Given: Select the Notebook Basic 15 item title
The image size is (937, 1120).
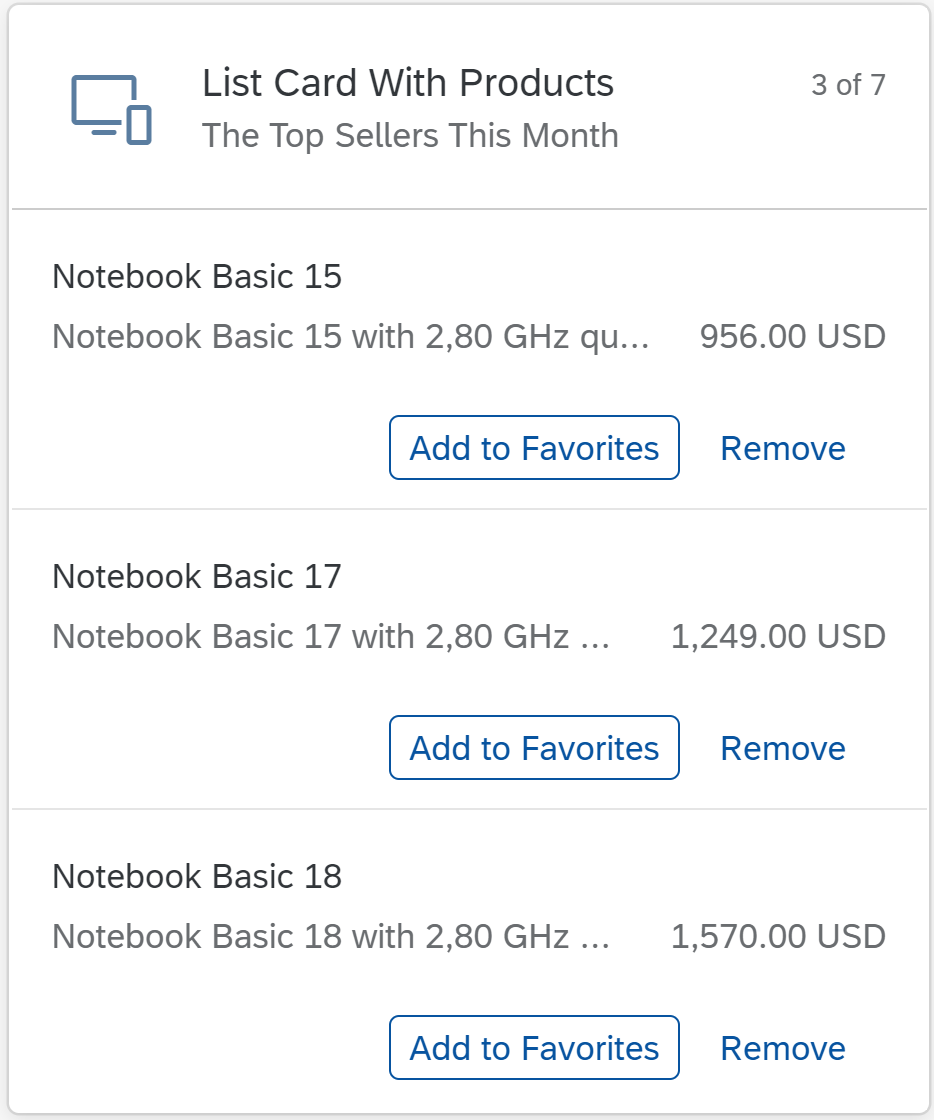Looking at the screenshot, I should pos(197,276).
